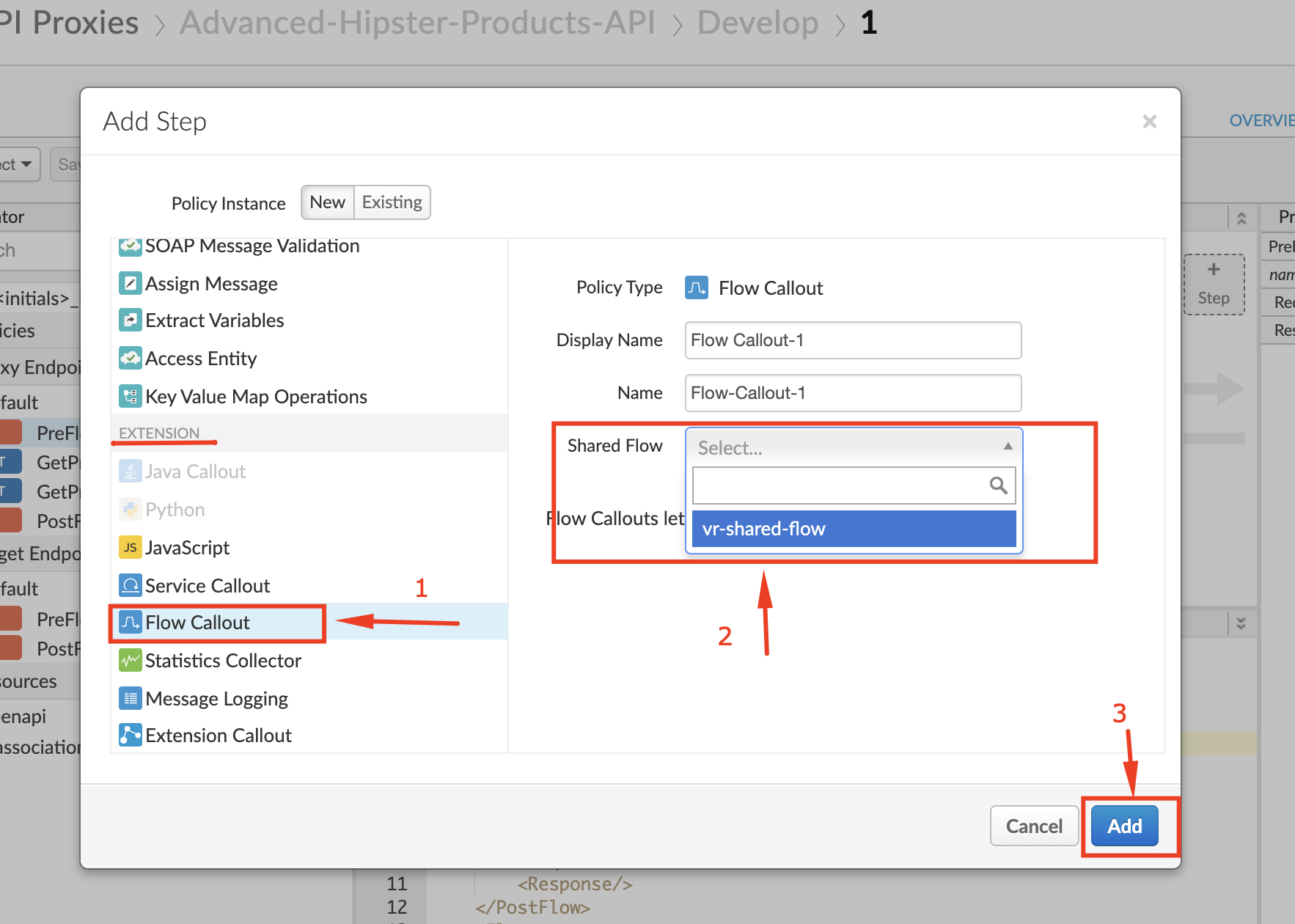
Task: Select JavaScript policy
Action: (x=187, y=548)
